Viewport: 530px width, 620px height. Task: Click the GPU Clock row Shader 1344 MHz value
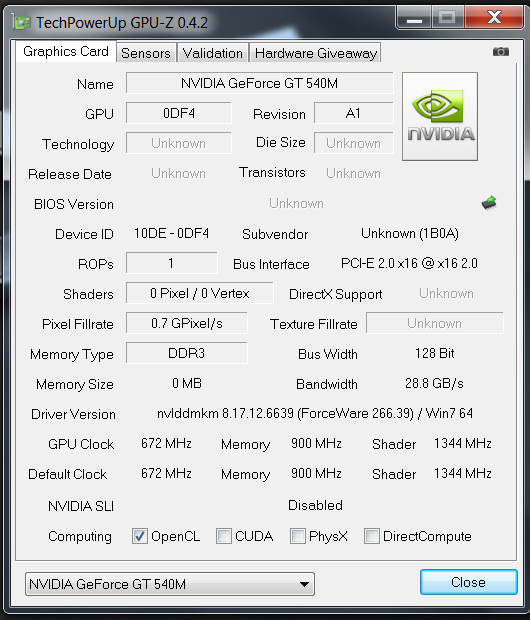[463, 443]
